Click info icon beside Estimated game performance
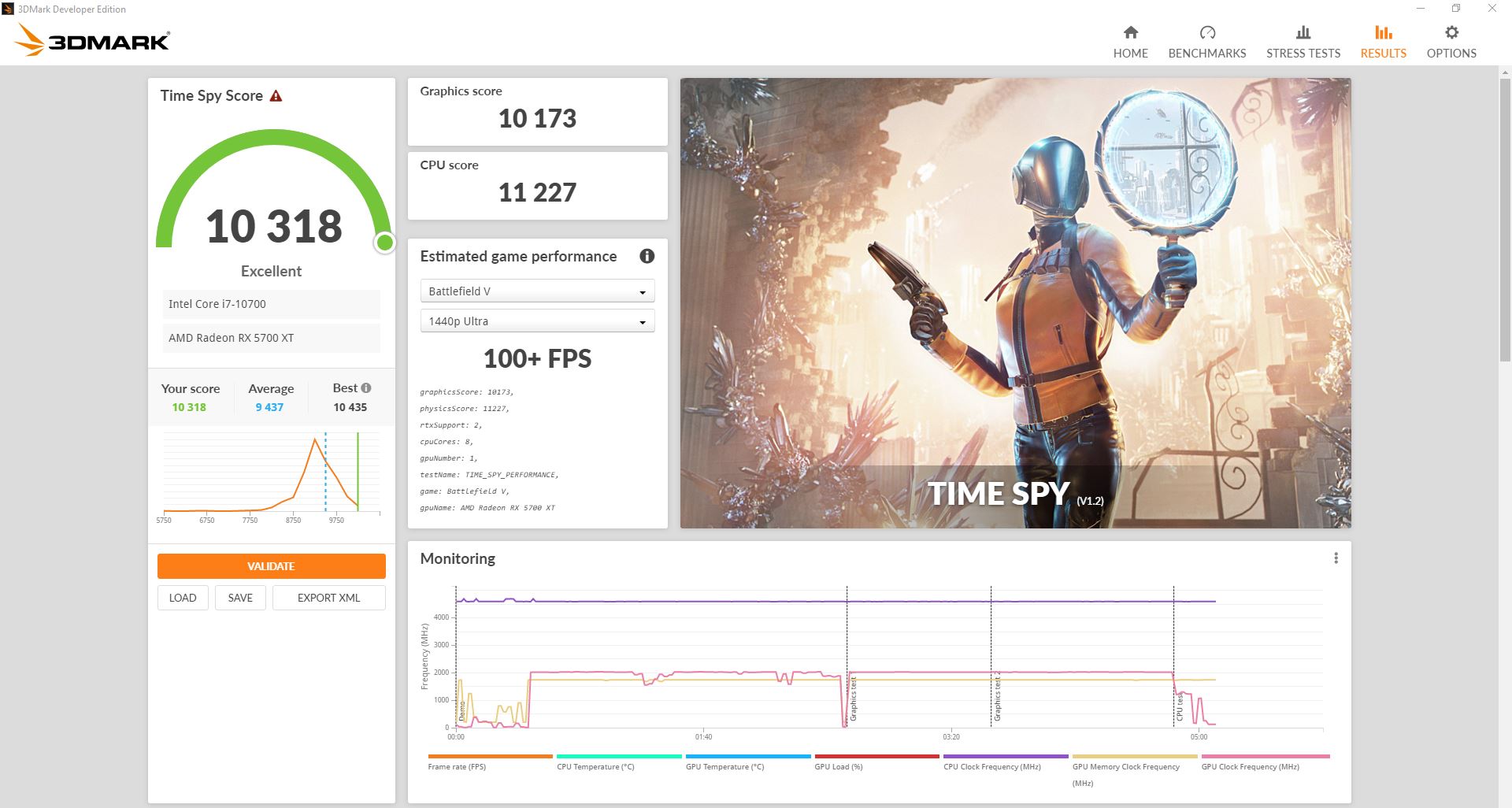This screenshot has width=1512, height=808. coord(647,256)
